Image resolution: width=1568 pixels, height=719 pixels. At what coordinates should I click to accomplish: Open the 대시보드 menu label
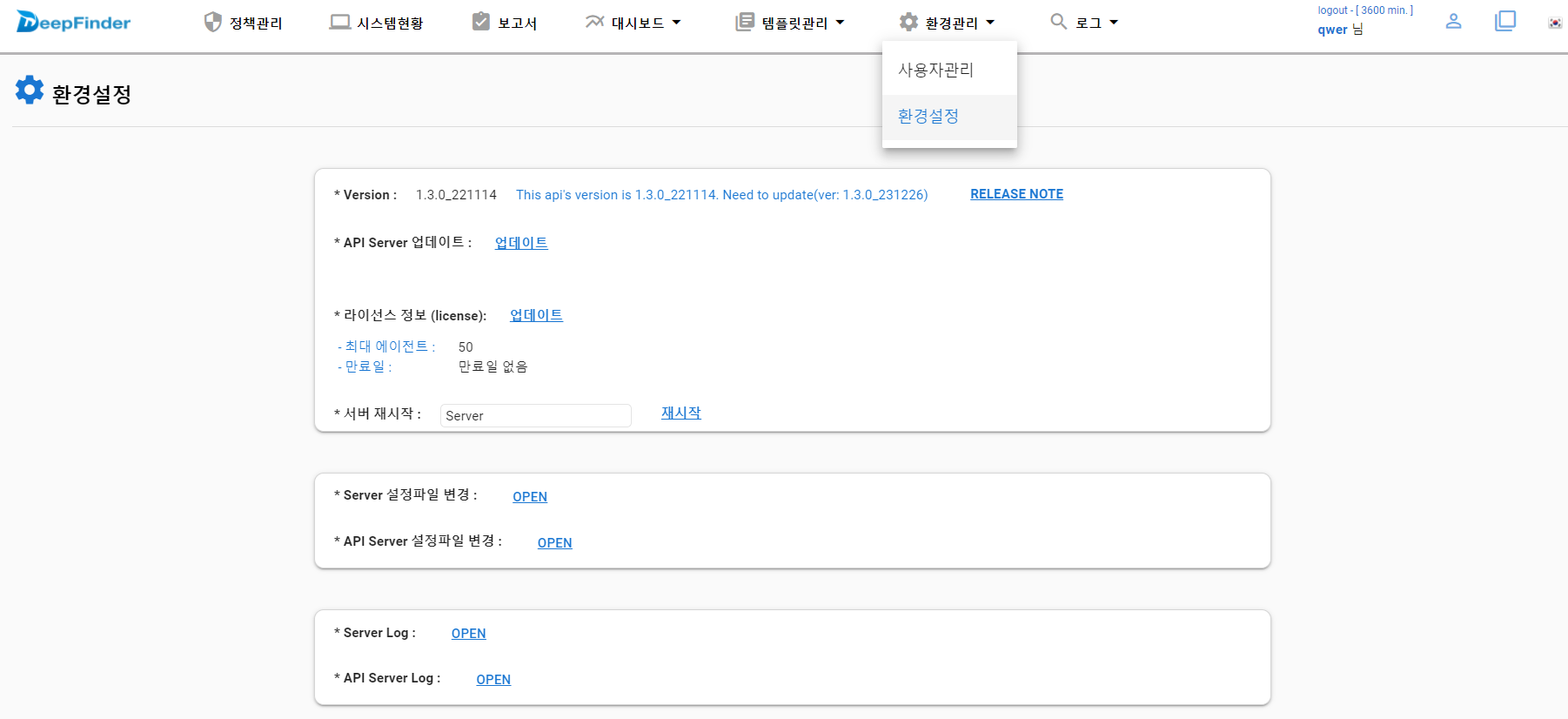tap(638, 23)
